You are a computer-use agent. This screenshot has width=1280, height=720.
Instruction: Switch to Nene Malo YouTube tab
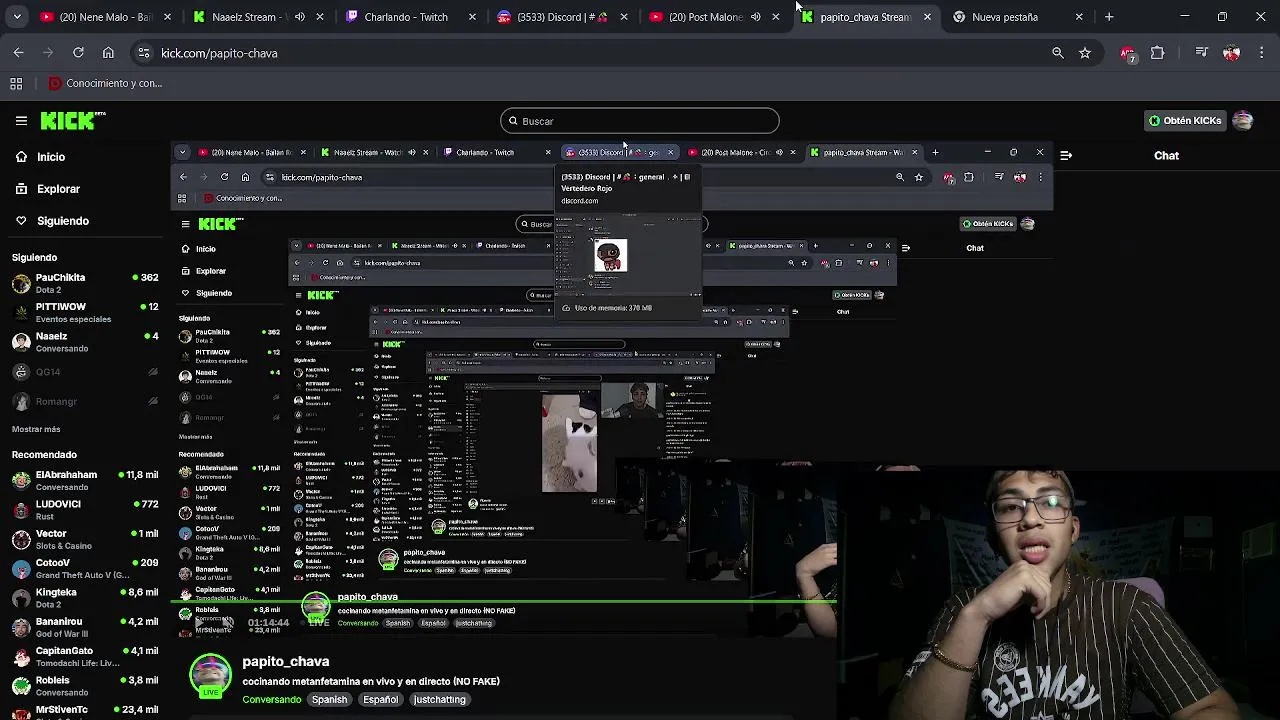coord(105,17)
